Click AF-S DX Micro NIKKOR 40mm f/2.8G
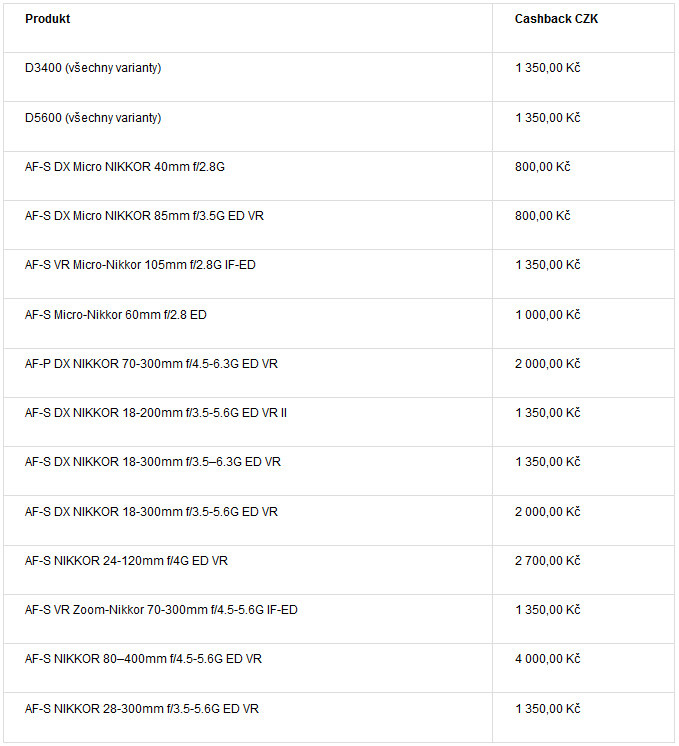This screenshot has width=679, height=746. point(125,167)
